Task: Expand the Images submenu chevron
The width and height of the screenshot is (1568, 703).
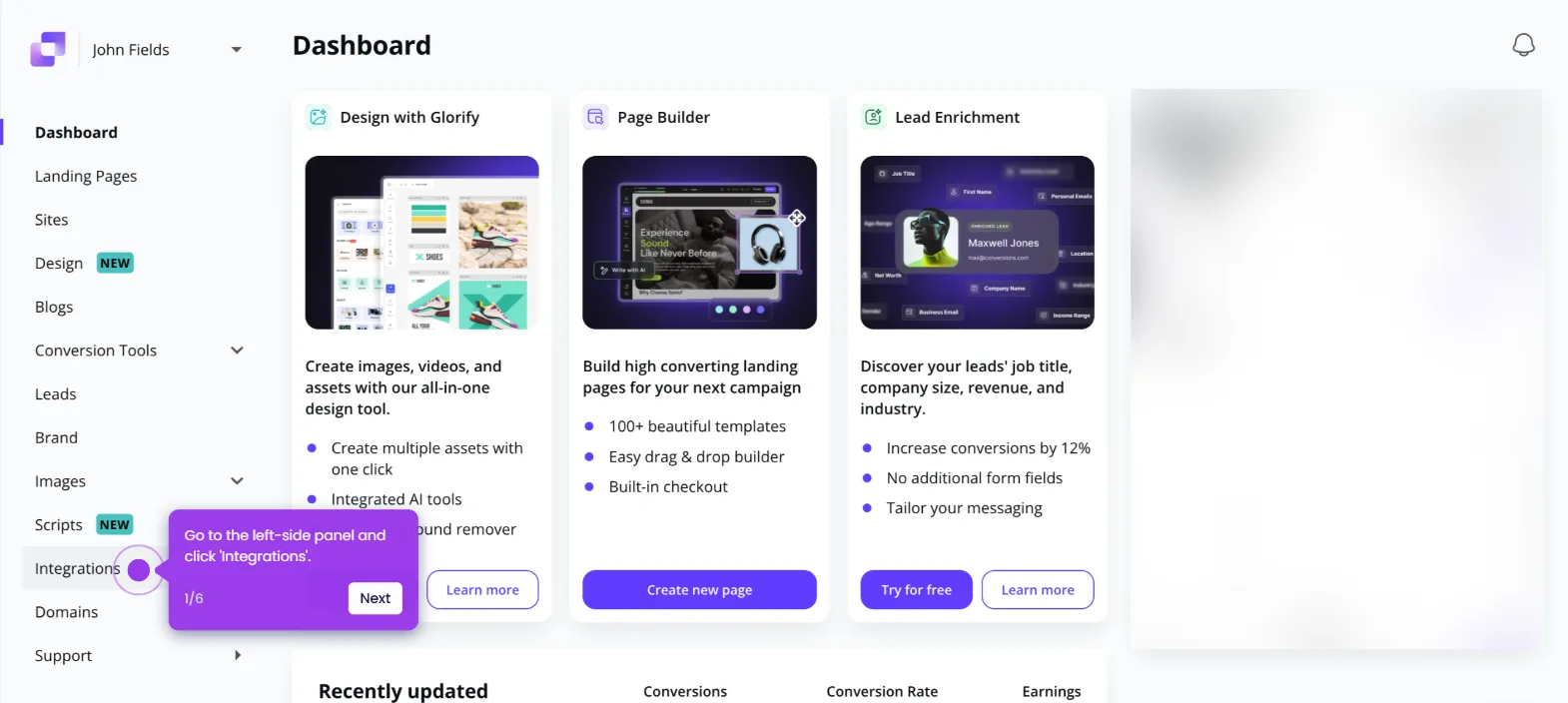Action: click(237, 481)
